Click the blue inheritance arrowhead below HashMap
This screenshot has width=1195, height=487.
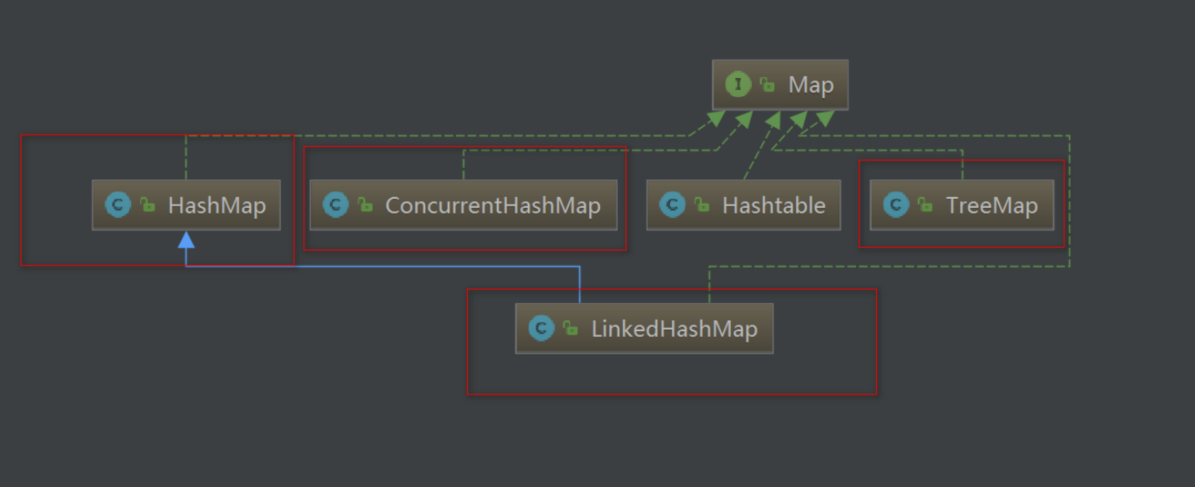186,240
